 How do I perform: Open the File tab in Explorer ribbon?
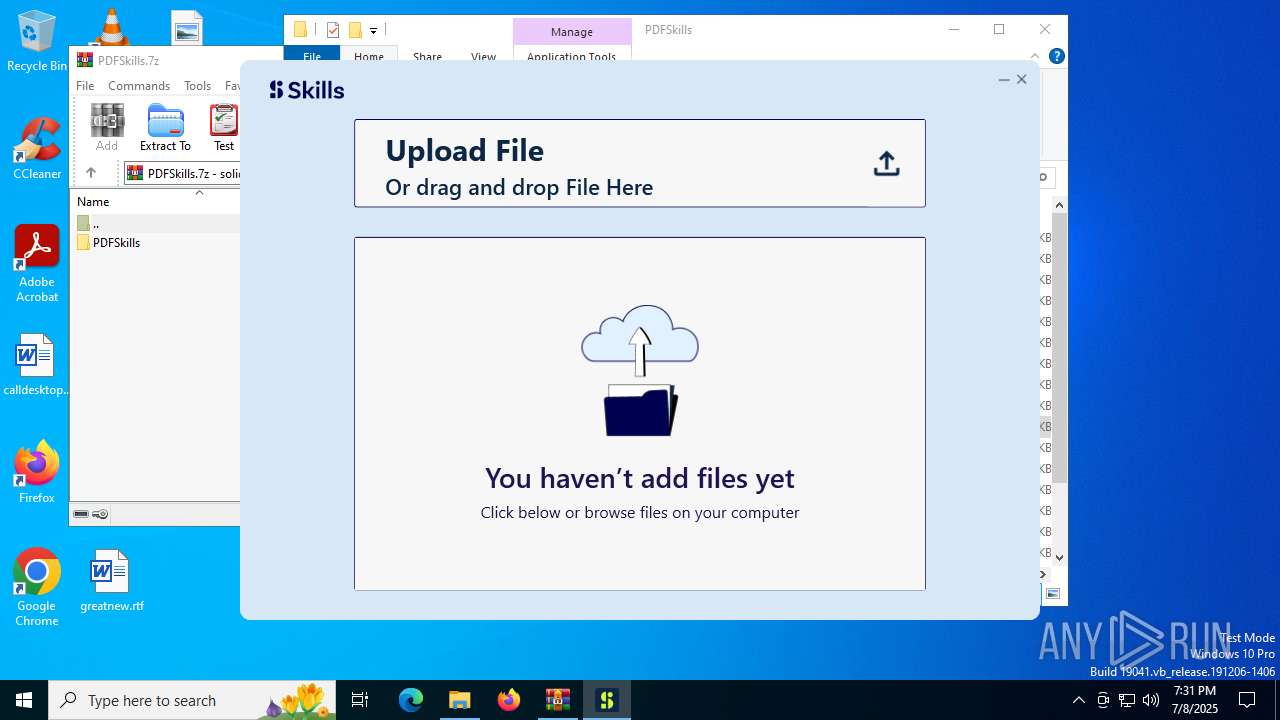tap(312, 57)
